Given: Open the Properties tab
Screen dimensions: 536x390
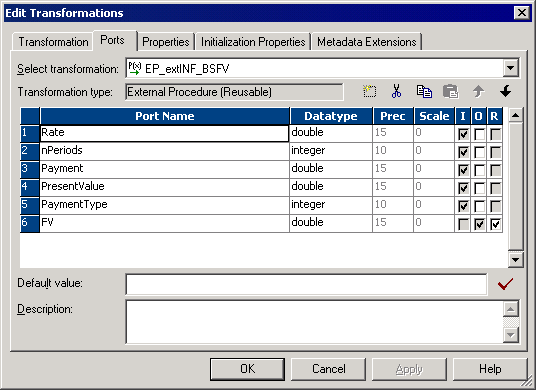Looking at the screenshot, I should (166, 42).
